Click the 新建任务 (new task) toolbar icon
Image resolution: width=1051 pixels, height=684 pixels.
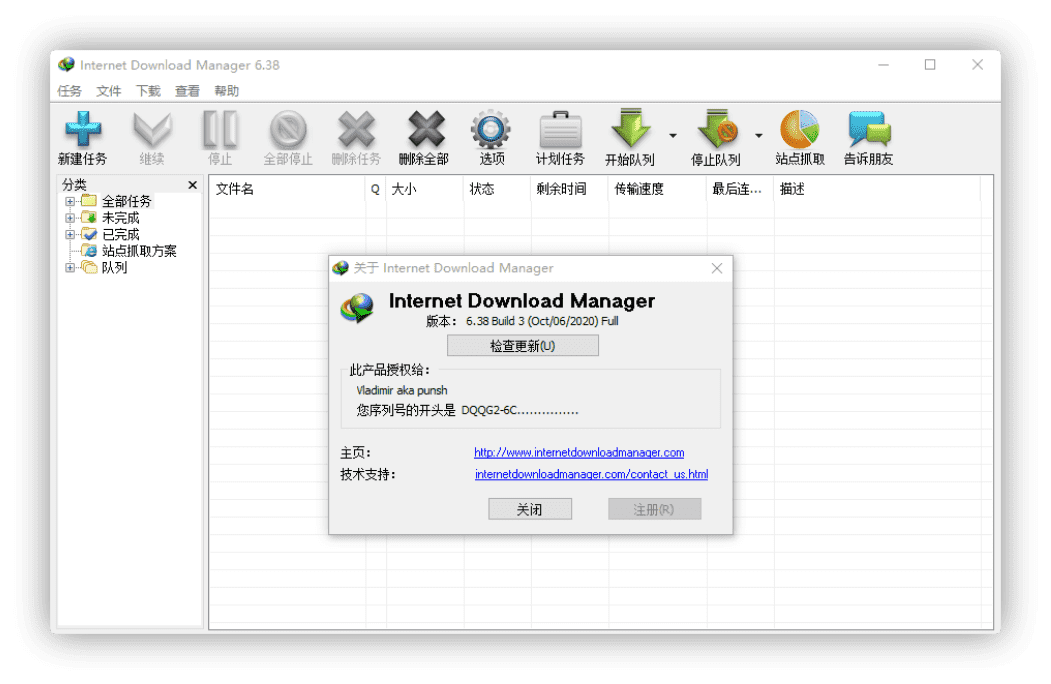pos(82,129)
